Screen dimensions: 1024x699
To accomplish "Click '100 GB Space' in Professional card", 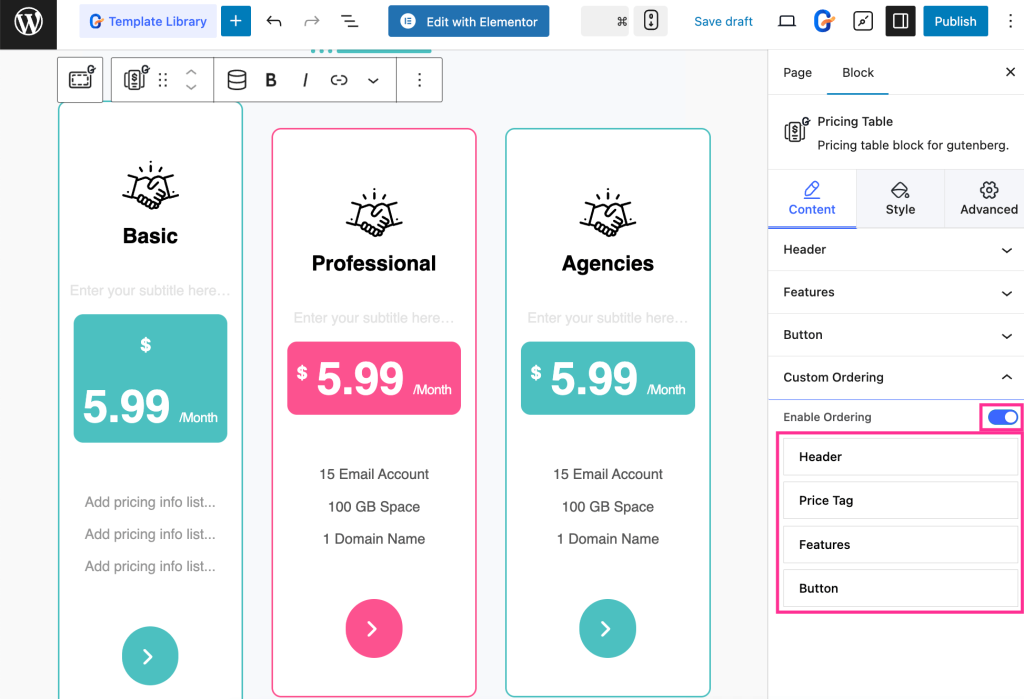I will (374, 507).
